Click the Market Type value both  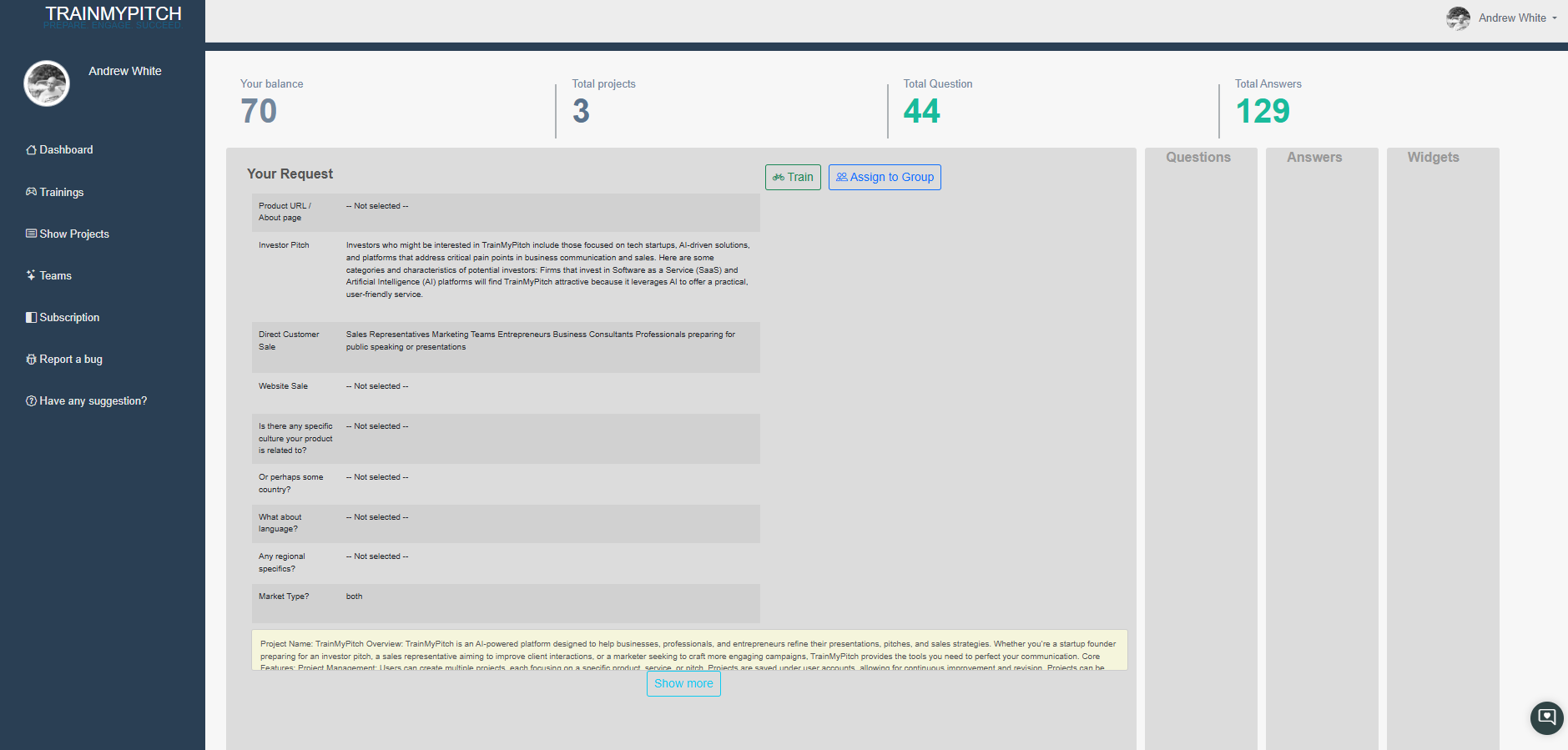tap(355, 596)
